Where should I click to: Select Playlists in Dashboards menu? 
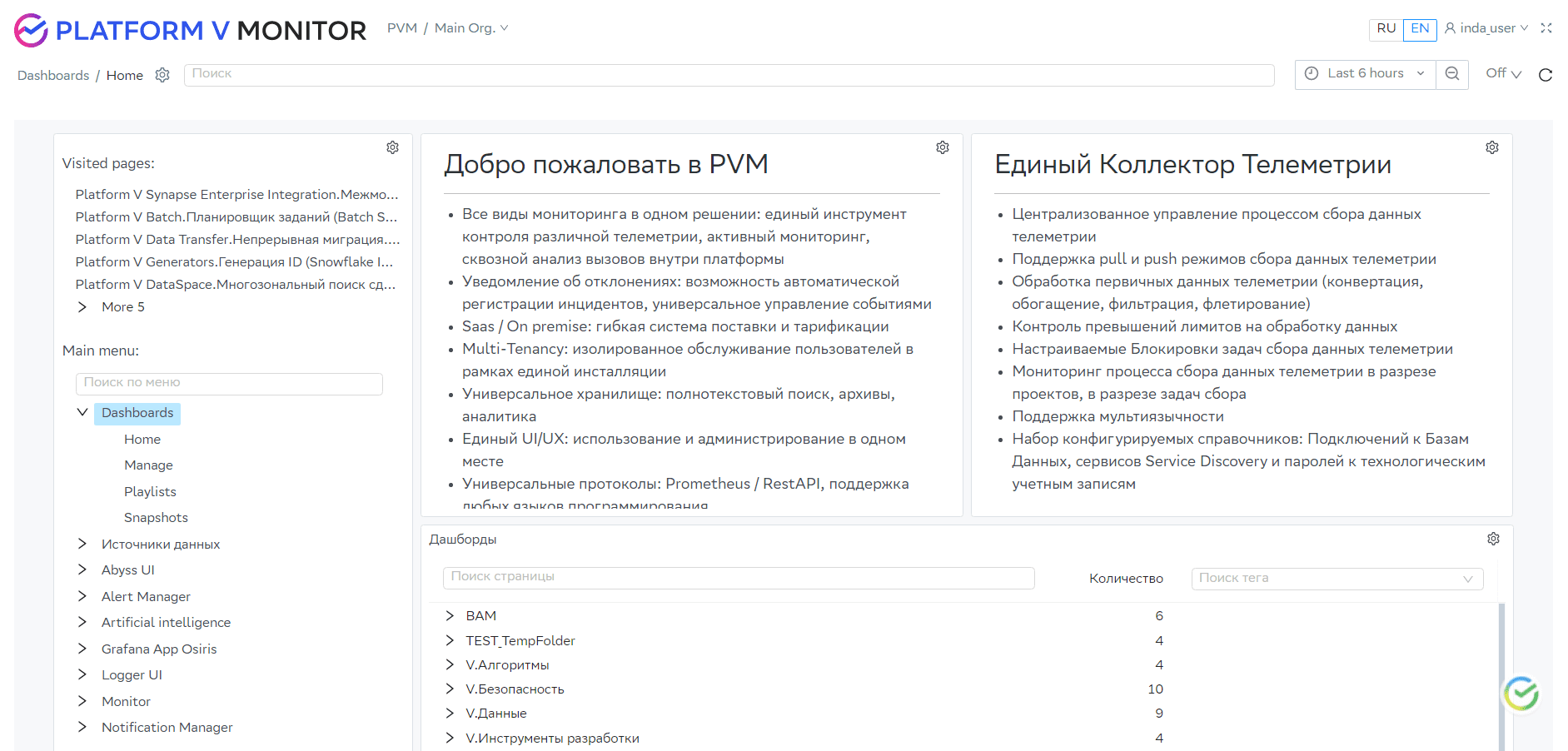tap(150, 492)
